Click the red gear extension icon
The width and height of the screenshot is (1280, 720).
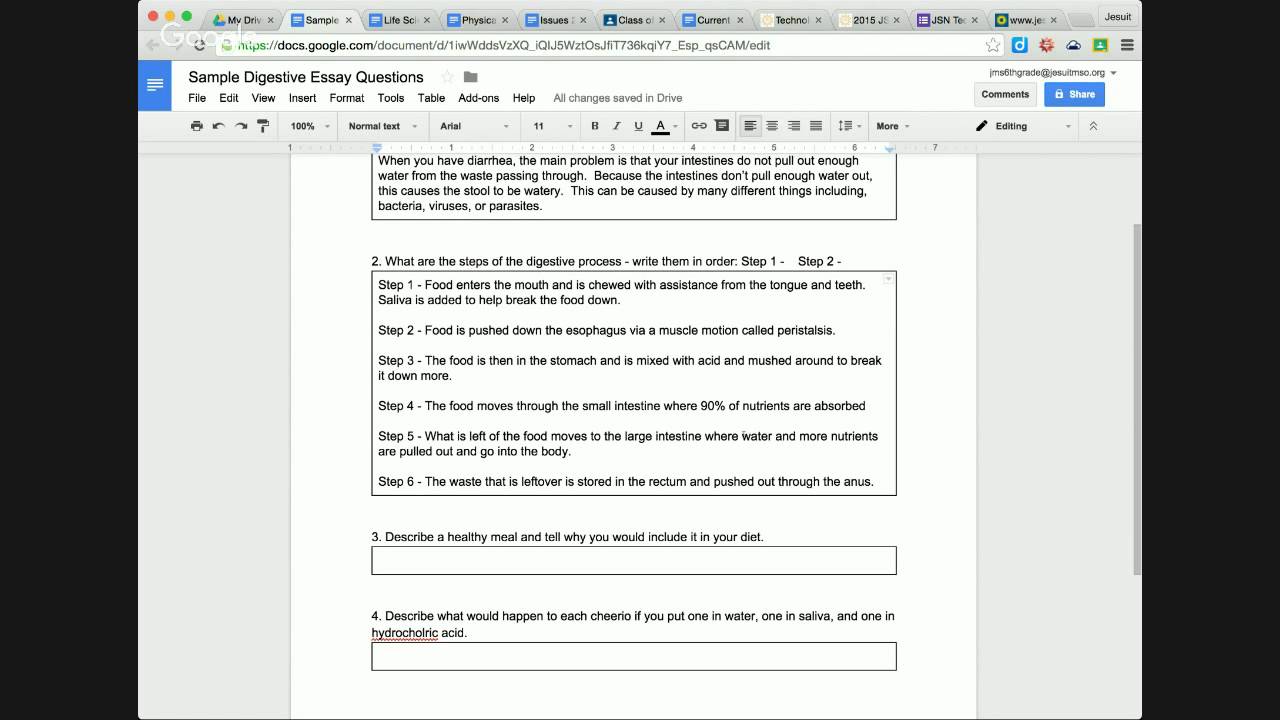(1047, 45)
